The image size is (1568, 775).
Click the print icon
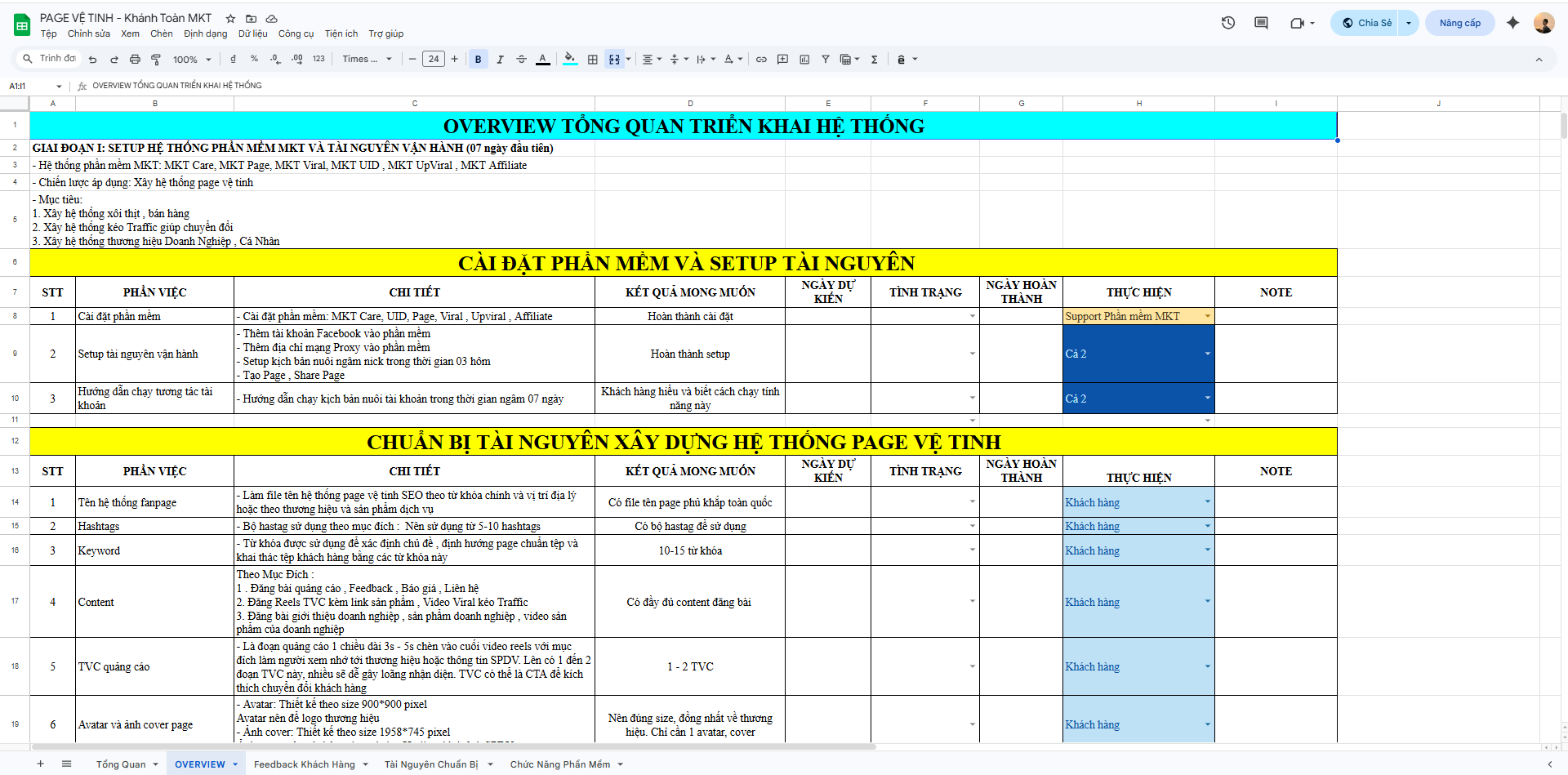(x=135, y=60)
